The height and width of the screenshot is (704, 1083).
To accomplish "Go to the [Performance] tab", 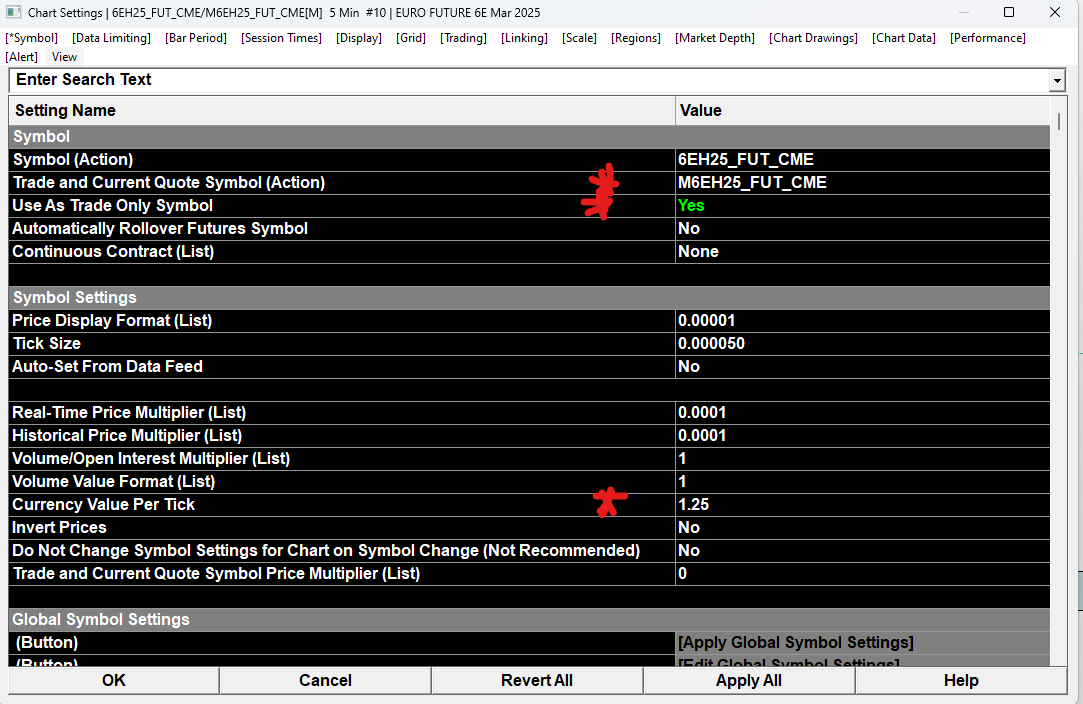I will [x=988, y=38].
